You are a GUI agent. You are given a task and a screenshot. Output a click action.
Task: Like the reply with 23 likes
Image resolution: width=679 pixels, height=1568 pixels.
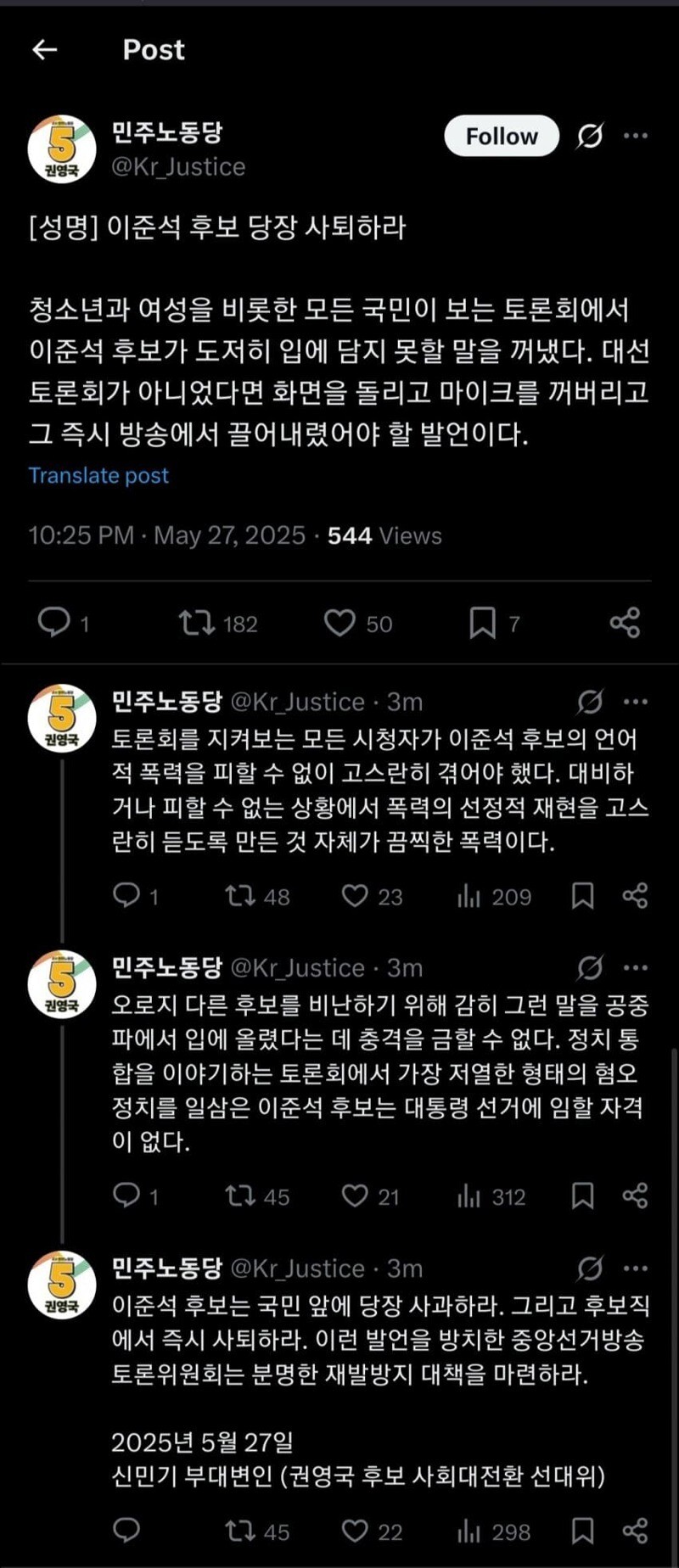click(355, 896)
